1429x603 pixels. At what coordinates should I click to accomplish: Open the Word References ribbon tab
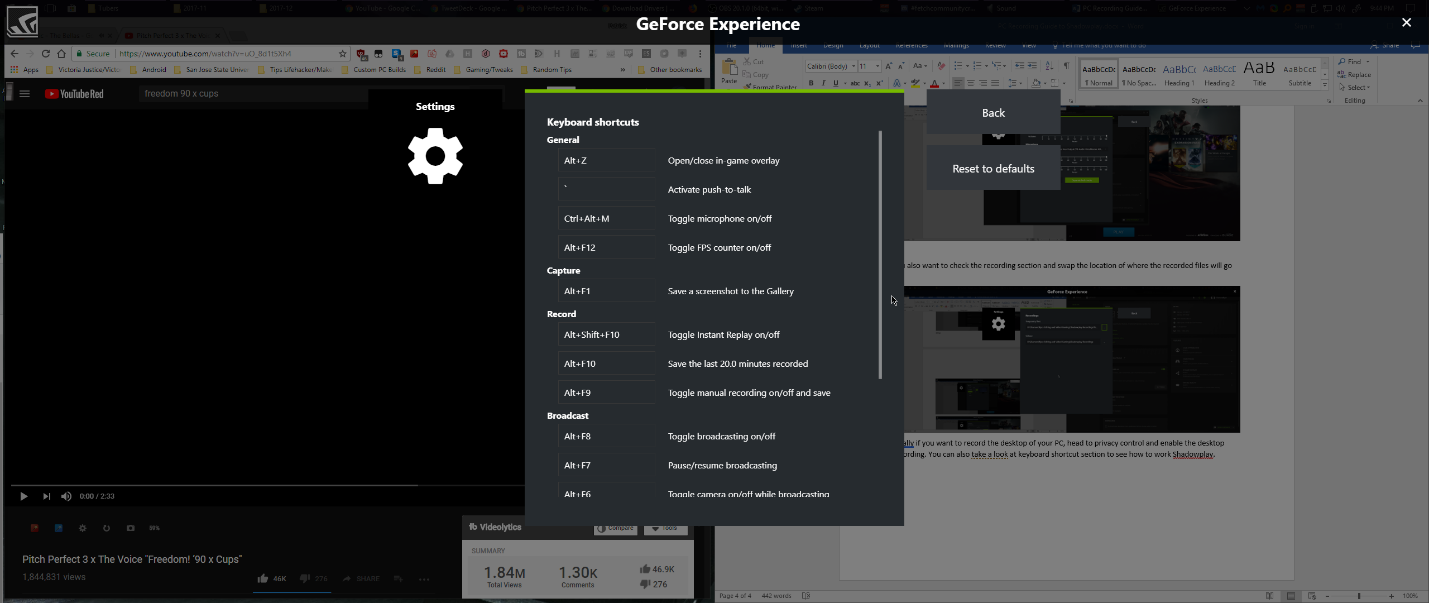(x=912, y=45)
